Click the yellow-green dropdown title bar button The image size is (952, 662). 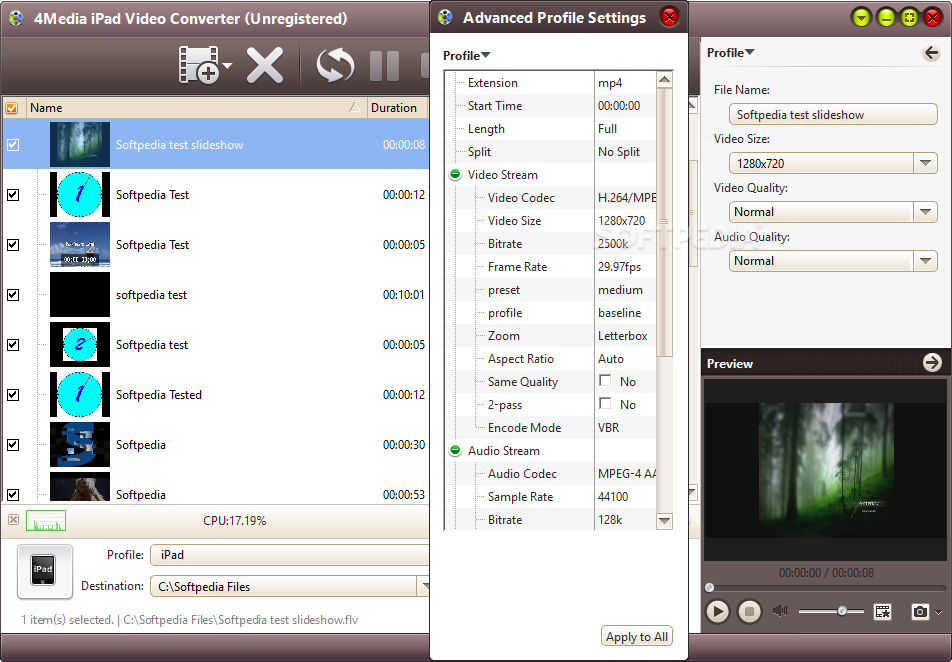click(862, 18)
